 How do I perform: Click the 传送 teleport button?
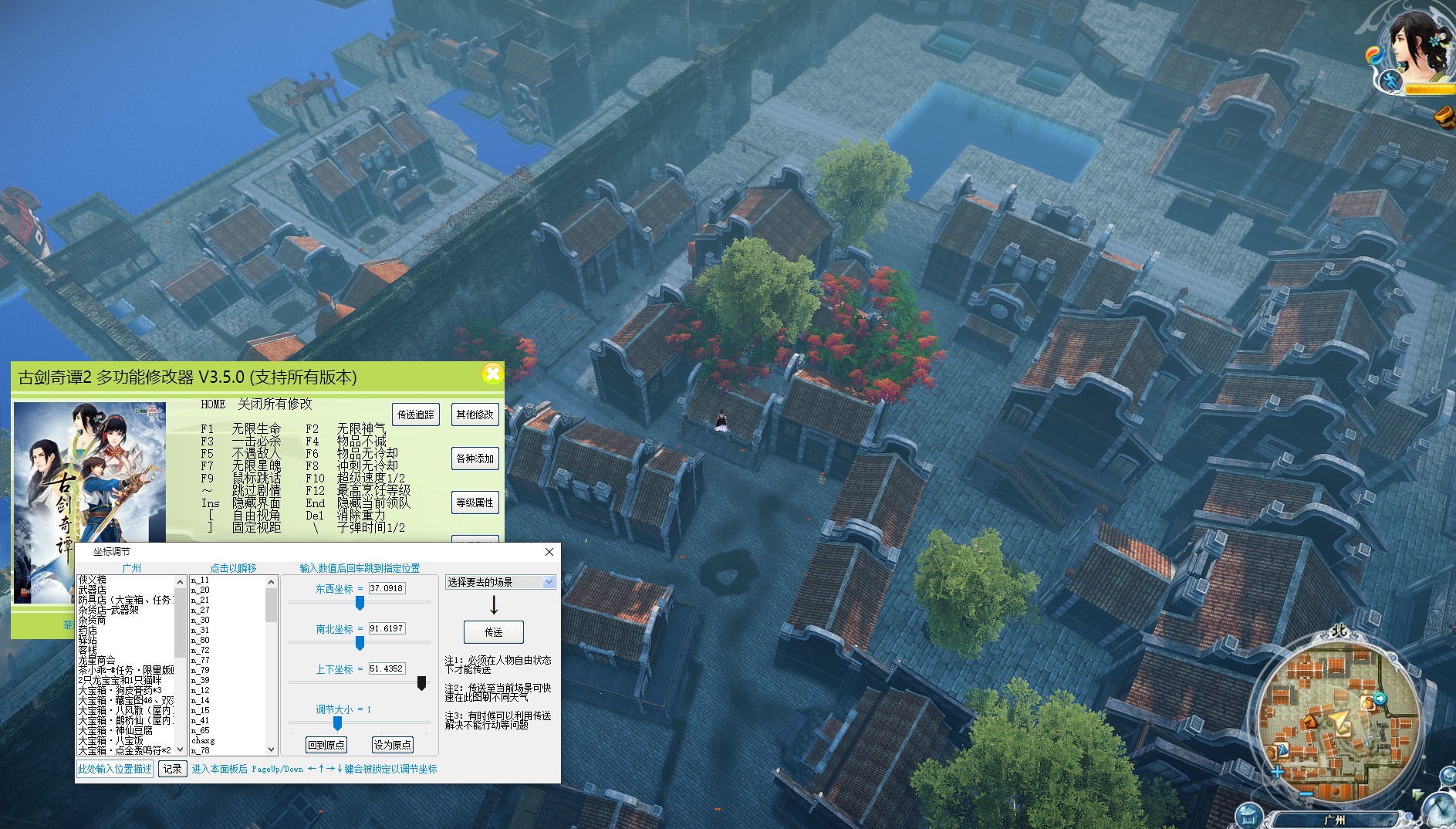click(x=494, y=632)
